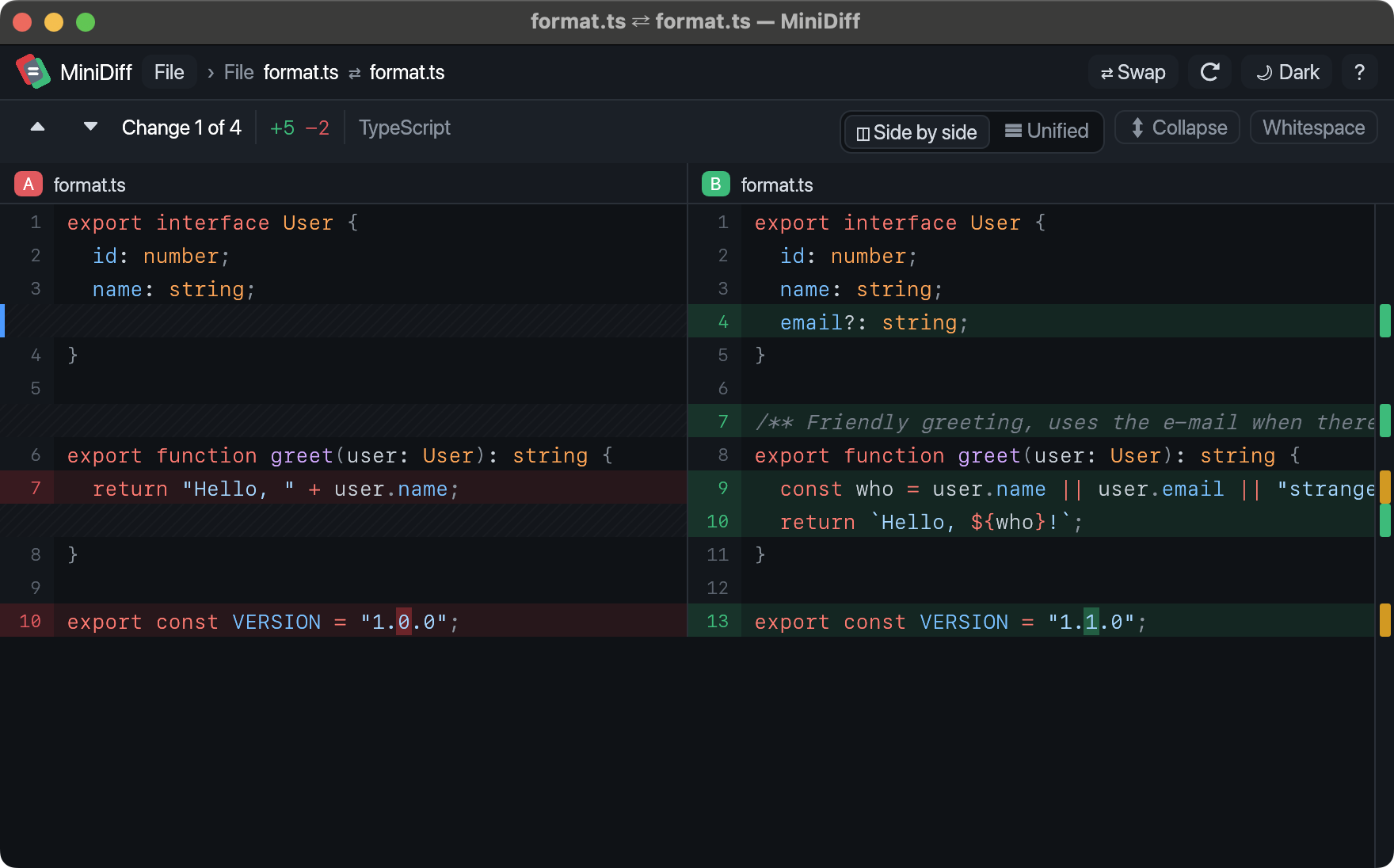Toggle Whitespace display
Screen dimensions: 1394x868
[1313, 128]
